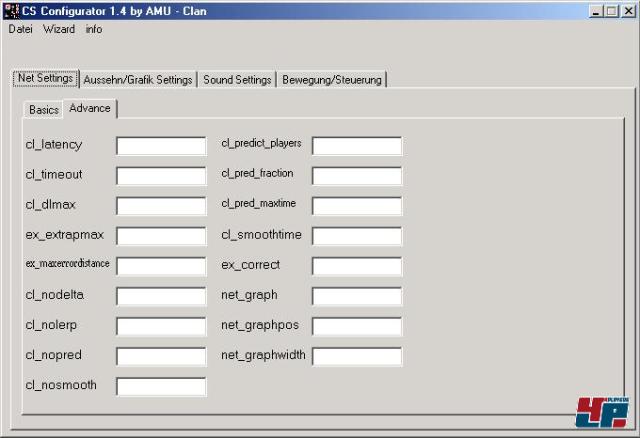Viewport: 640px width, 438px height.
Task: Click the cl_dlmax input field
Action: click(161, 206)
